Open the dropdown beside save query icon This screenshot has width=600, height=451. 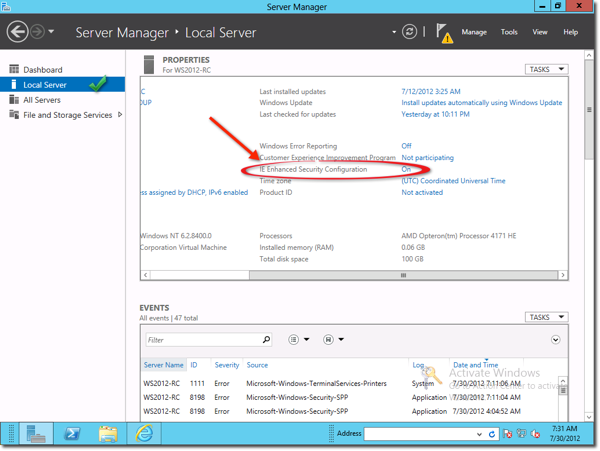(341, 339)
